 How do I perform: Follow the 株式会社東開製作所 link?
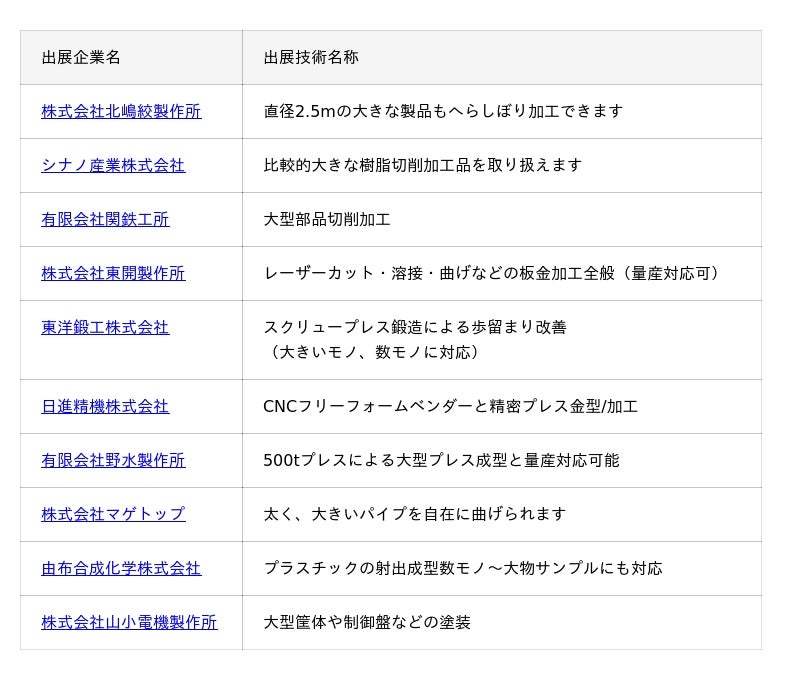coord(113,273)
